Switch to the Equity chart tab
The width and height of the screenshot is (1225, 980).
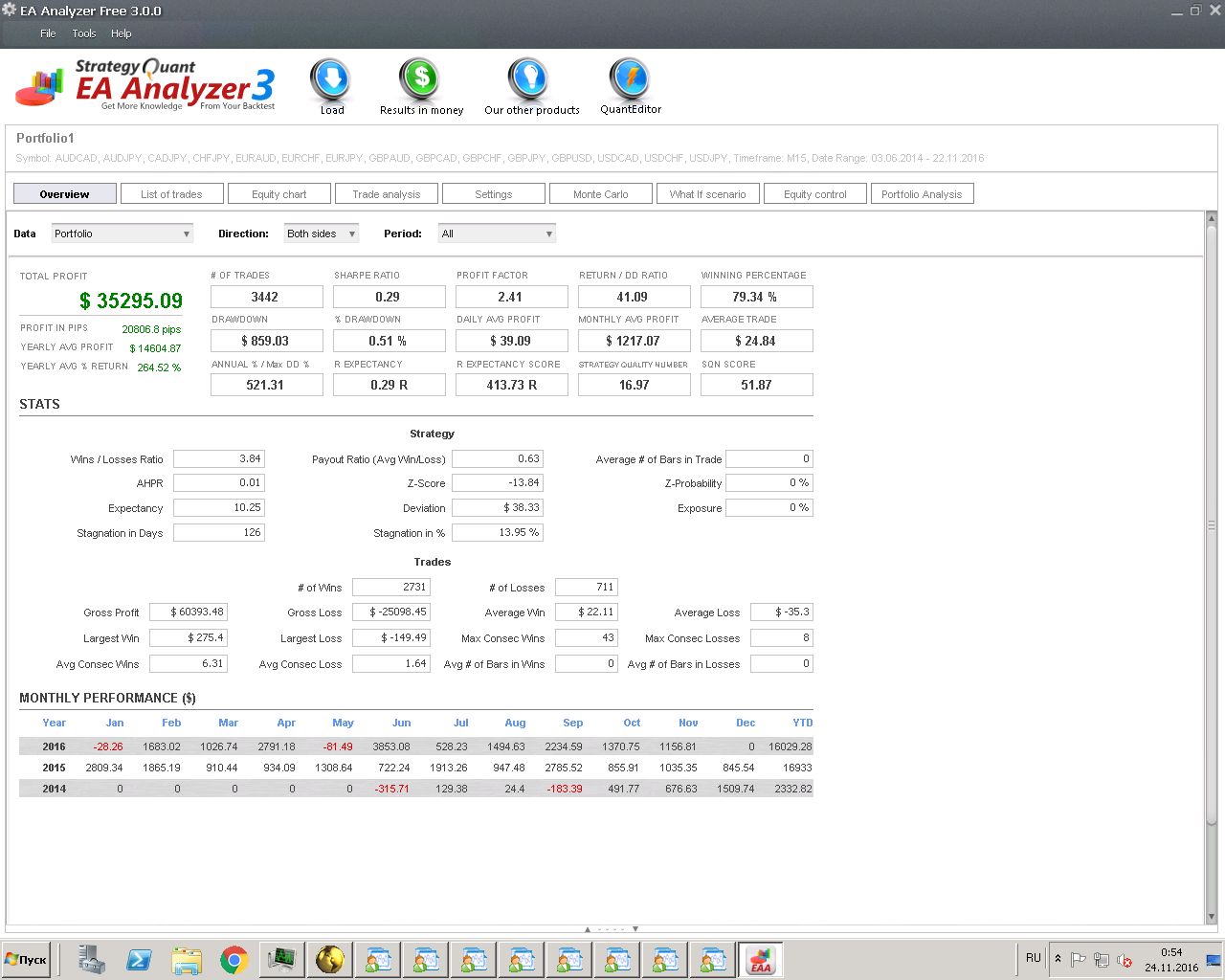pos(278,194)
